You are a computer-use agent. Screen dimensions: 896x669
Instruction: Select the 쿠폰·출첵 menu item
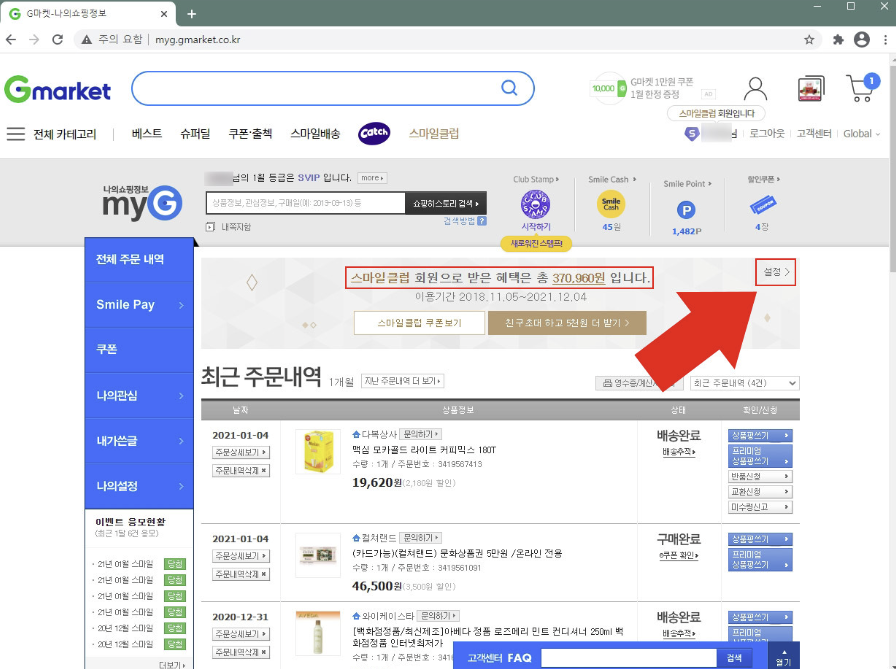[250, 134]
